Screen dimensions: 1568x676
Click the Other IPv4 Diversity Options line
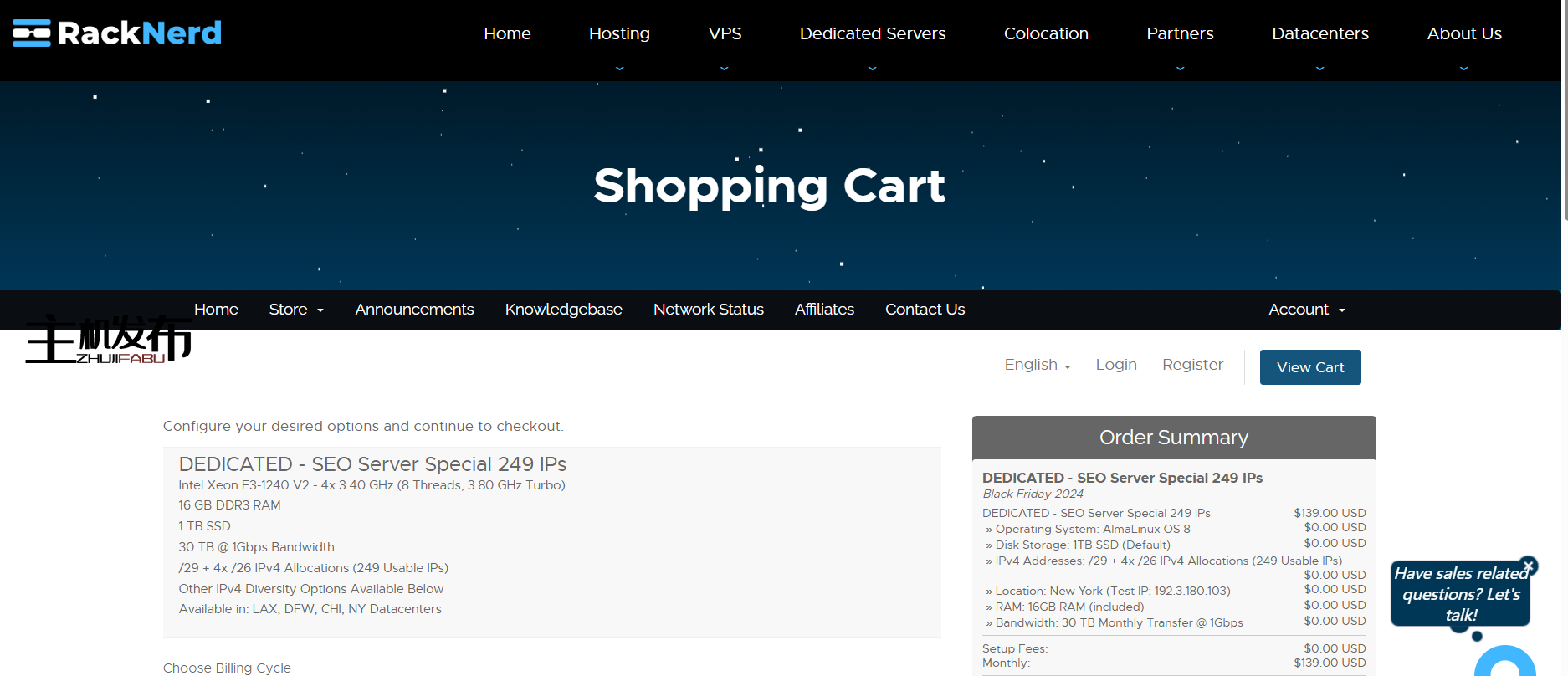click(x=311, y=589)
